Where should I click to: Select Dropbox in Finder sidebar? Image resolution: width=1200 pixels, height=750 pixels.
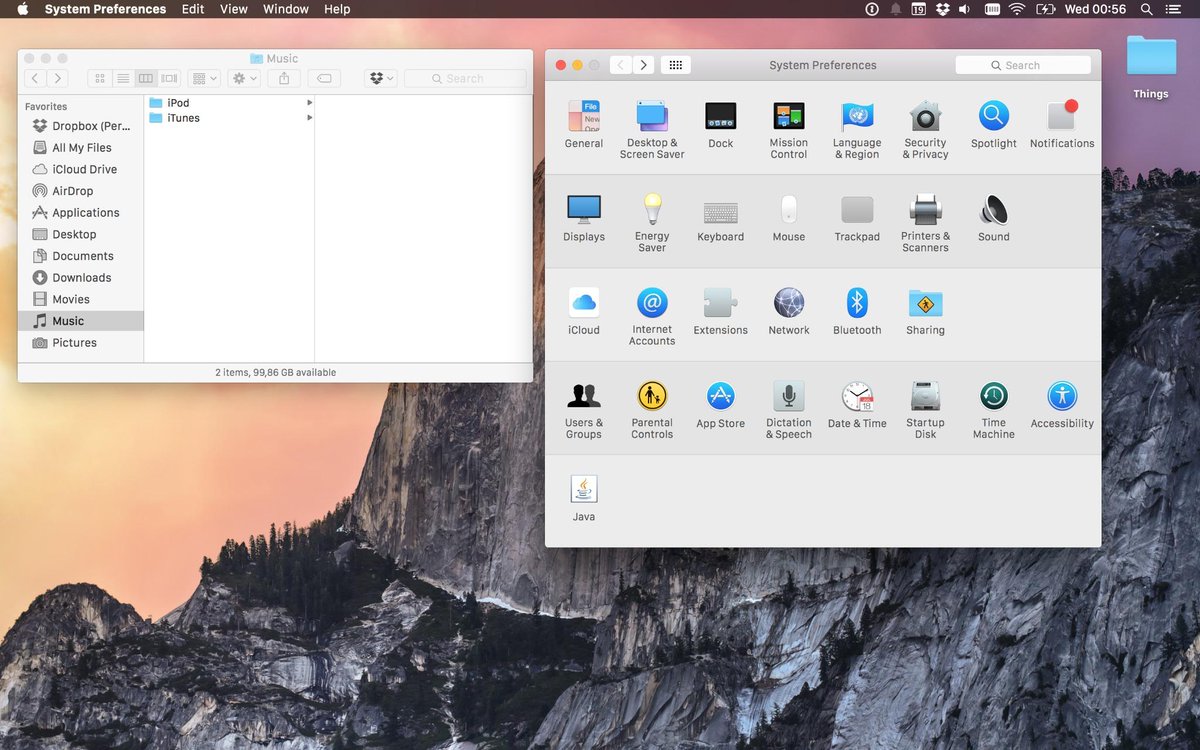tap(81, 126)
